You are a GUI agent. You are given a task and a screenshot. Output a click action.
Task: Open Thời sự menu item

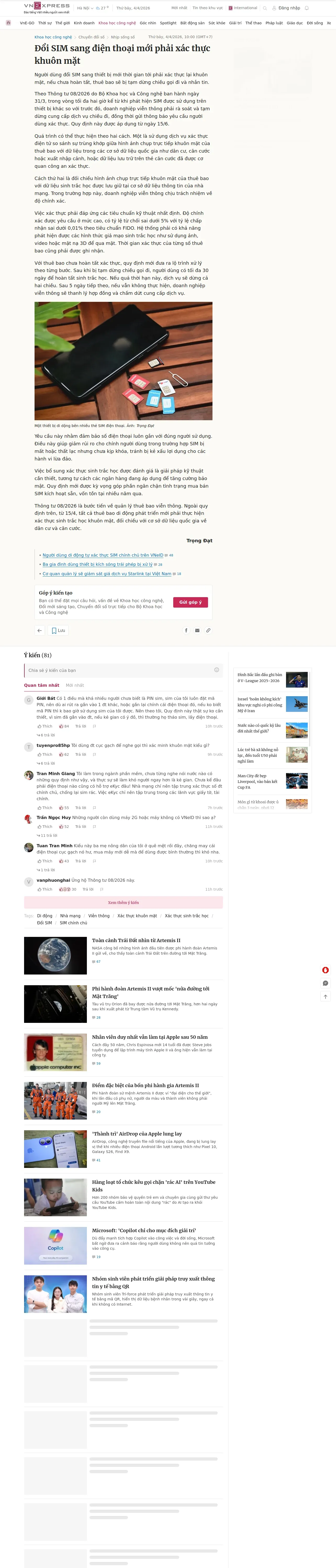[45, 23]
